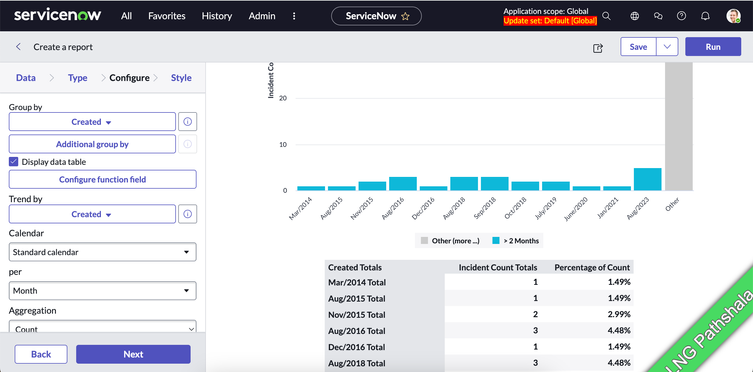Click the Dec/2016 Total row

point(479,347)
